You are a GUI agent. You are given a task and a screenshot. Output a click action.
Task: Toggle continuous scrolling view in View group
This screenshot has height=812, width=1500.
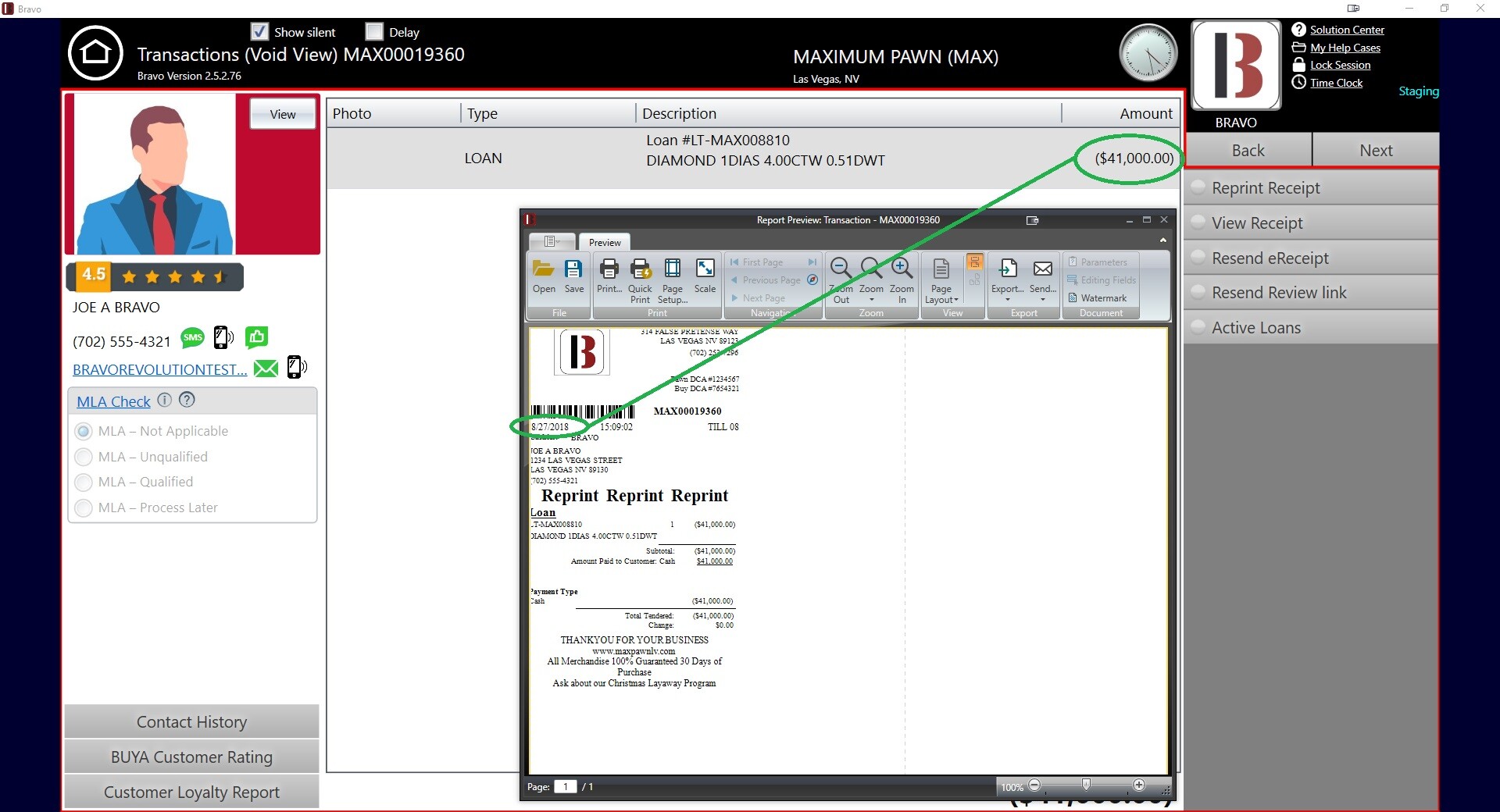974,262
